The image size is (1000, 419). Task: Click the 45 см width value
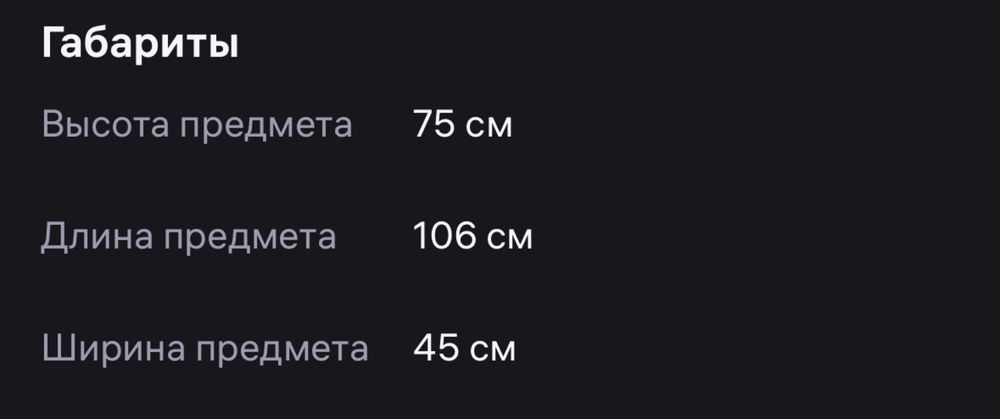464,349
